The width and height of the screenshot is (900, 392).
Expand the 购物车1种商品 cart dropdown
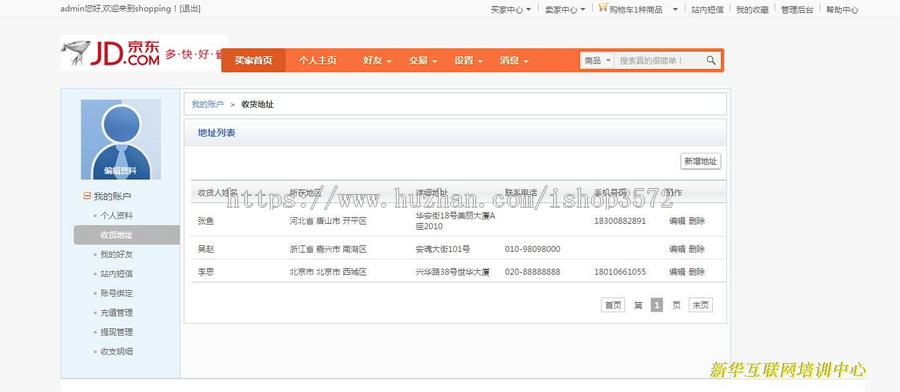pyautogui.click(x=675, y=10)
